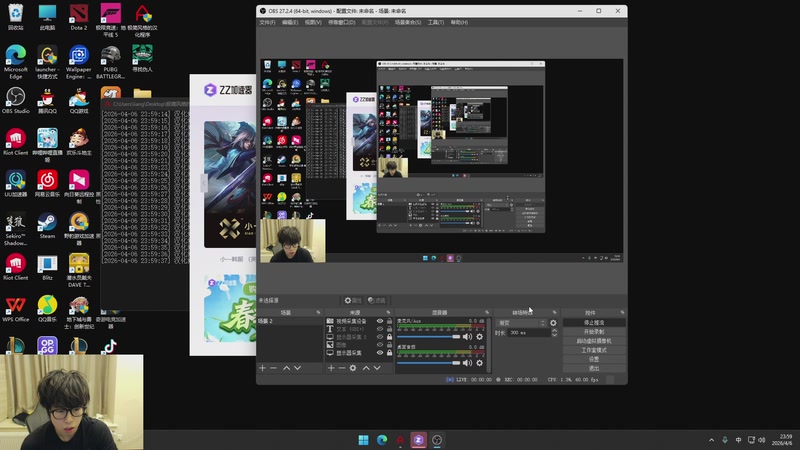The image size is (800, 450).
Task: Click the 属性 properties gear button
Action: [x=353, y=301]
